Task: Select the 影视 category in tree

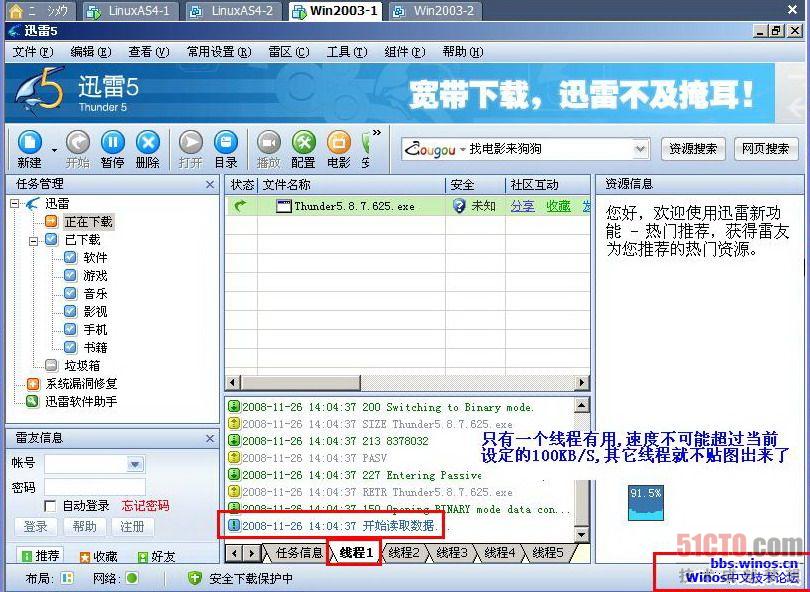Action: pyautogui.click(x=95, y=311)
